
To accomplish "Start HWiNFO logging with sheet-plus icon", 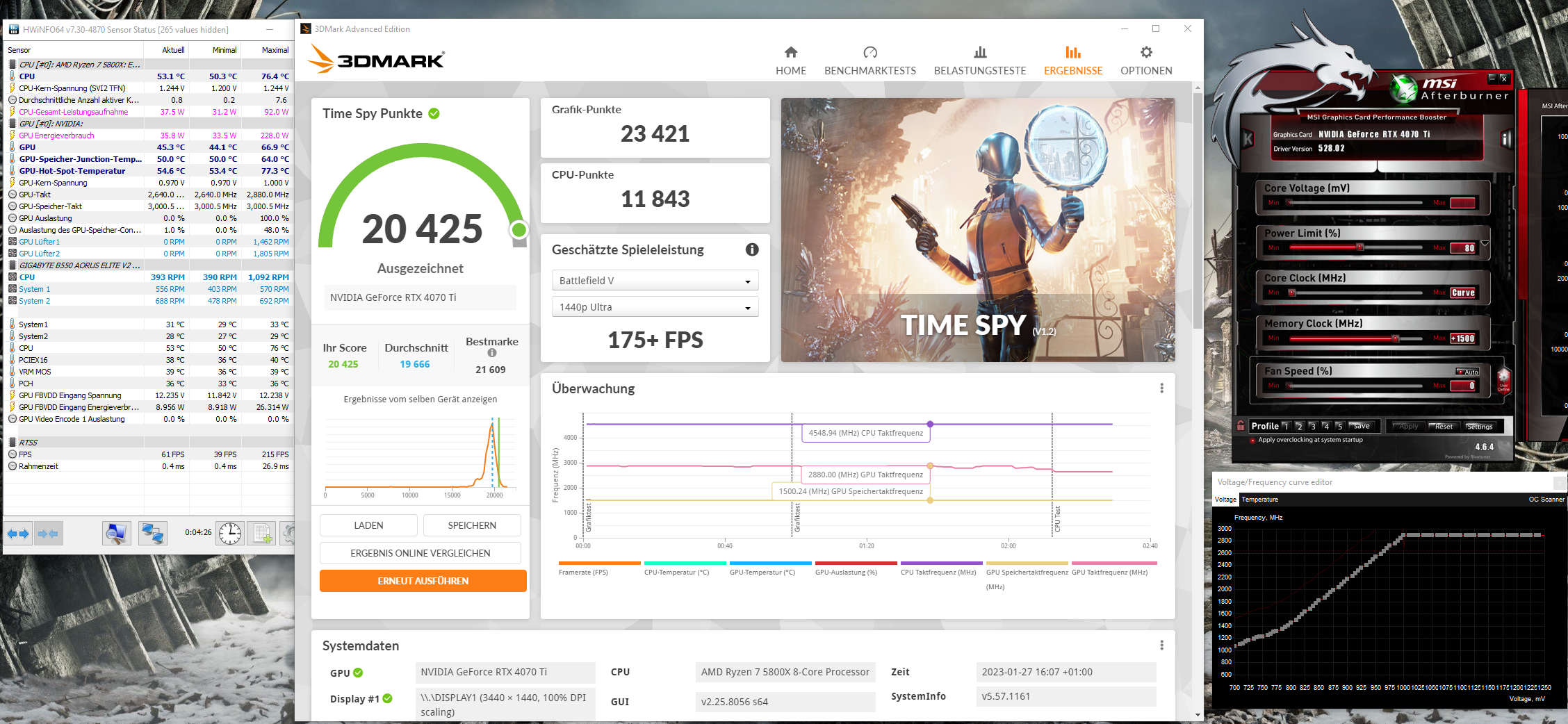I will (x=263, y=534).
